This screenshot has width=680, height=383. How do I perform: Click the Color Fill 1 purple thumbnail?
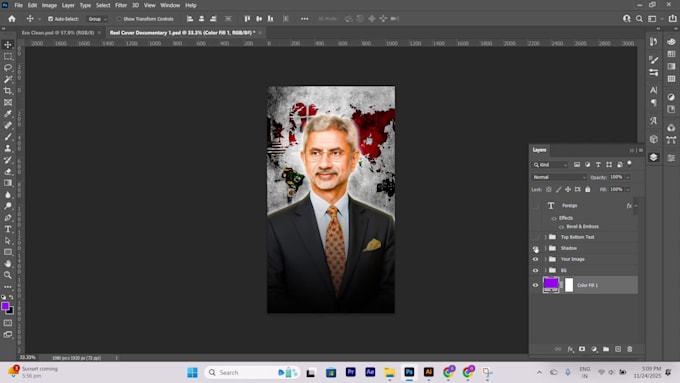[x=551, y=285]
